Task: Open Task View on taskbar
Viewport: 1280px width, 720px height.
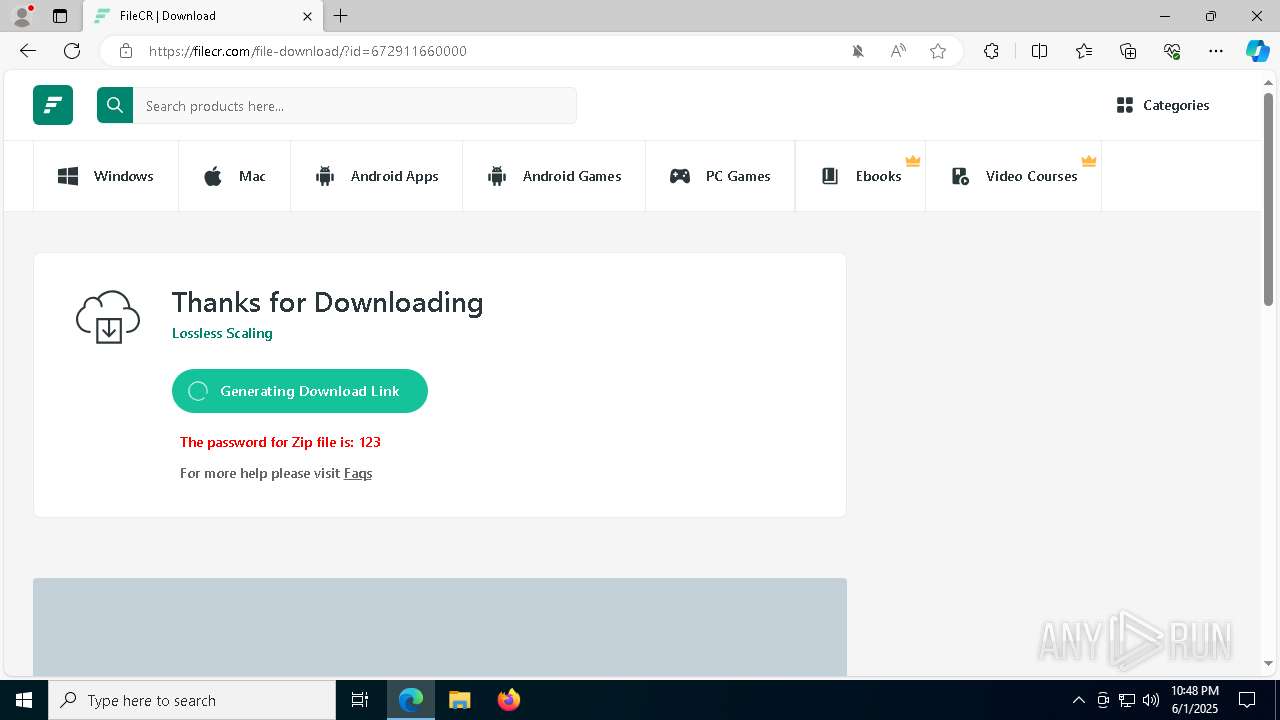Action: tap(360, 700)
